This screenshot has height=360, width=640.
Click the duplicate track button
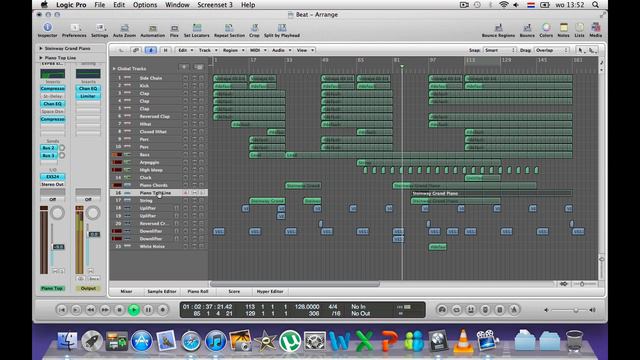click(199, 67)
